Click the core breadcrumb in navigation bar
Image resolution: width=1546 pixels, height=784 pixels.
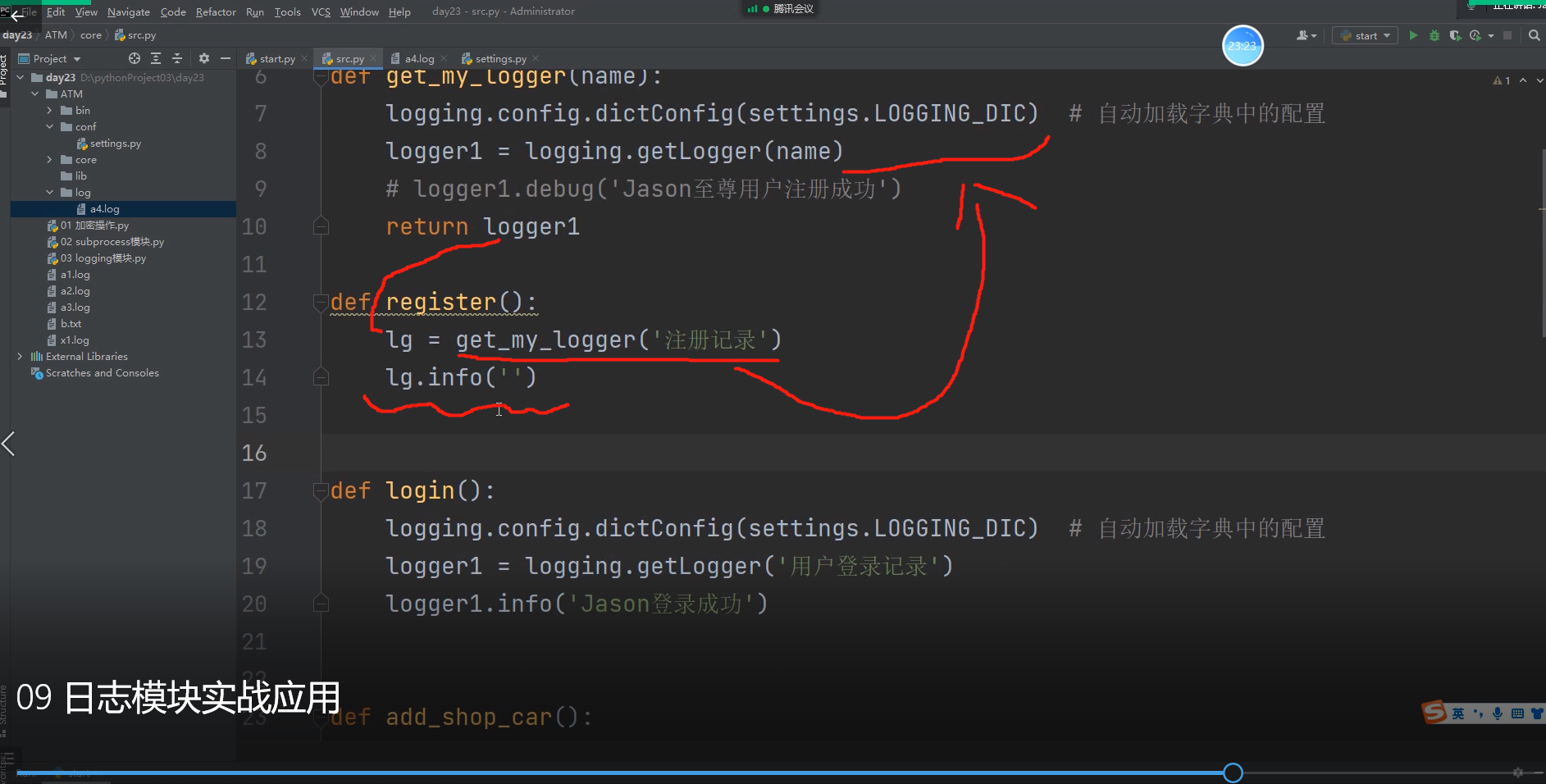(91, 35)
